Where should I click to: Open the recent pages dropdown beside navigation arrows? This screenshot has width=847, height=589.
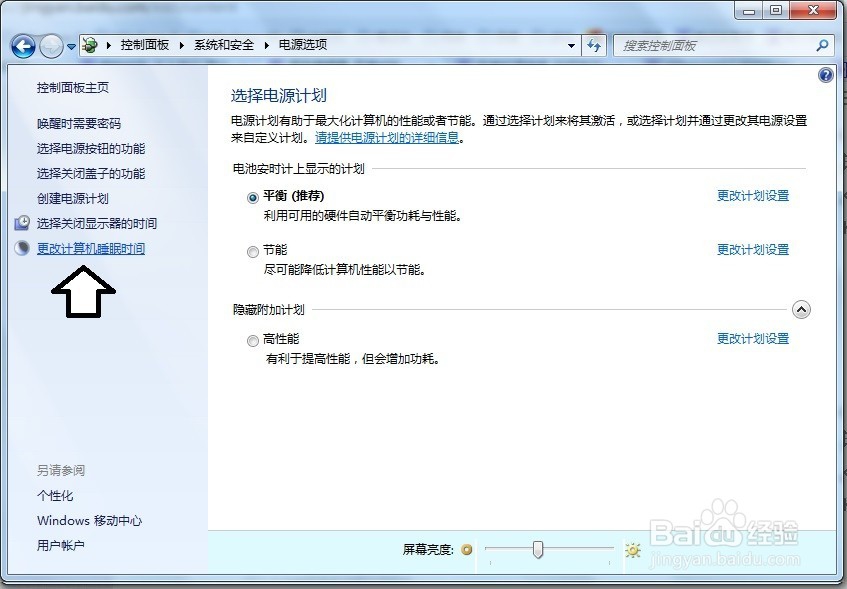[70, 46]
